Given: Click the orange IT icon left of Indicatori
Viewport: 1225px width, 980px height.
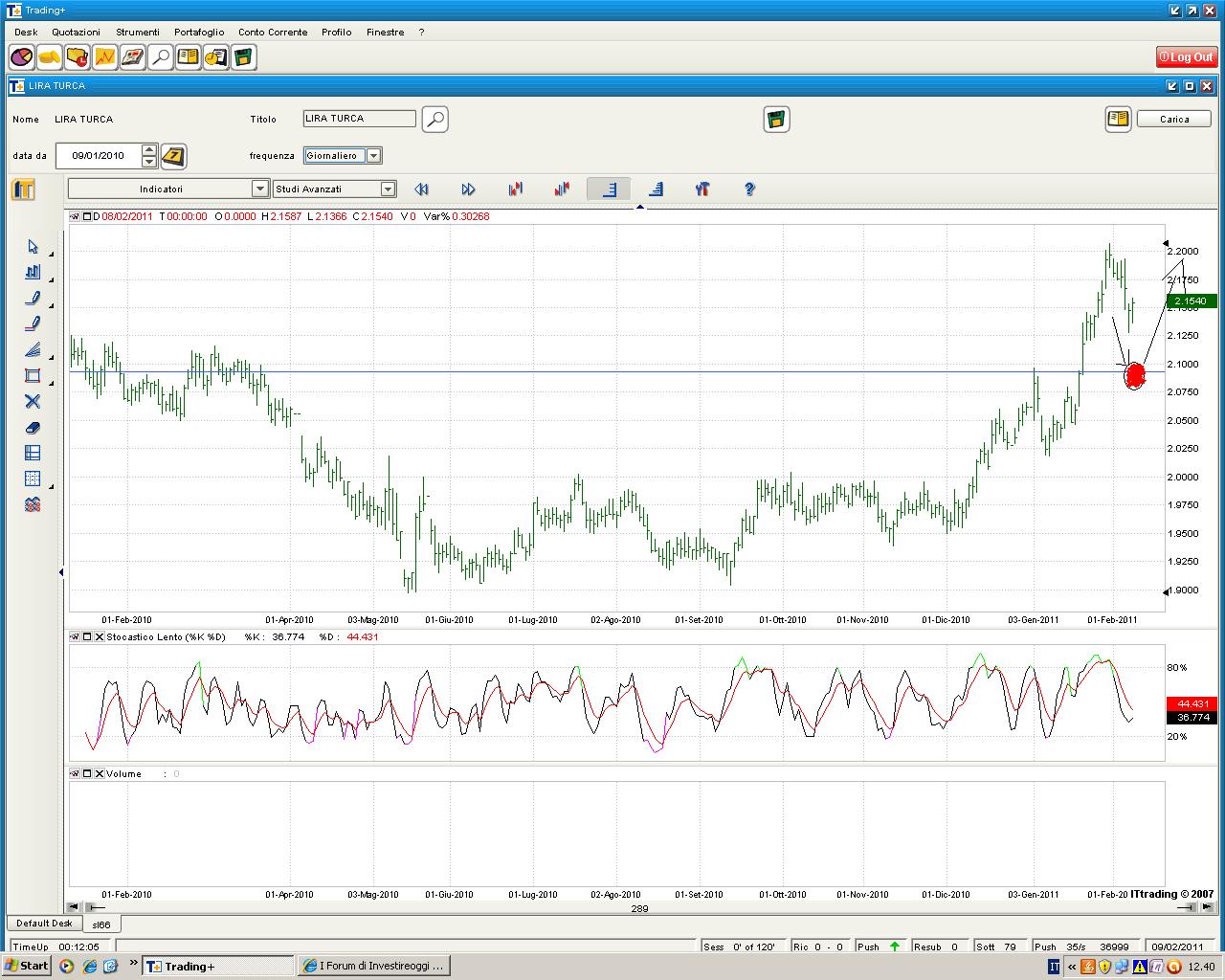Looking at the screenshot, I should (x=23, y=189).
